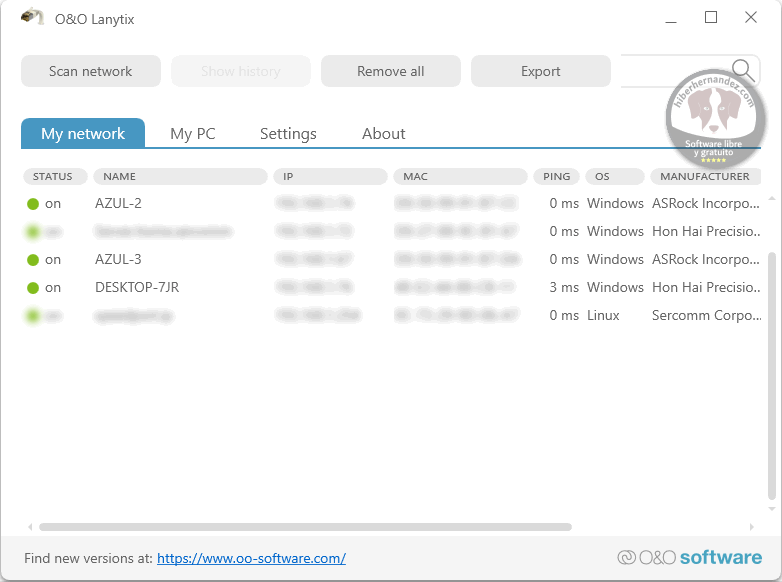Click the vertical scrollbar down arrow
The image size is (782, 582).
[x=772, y=509]
